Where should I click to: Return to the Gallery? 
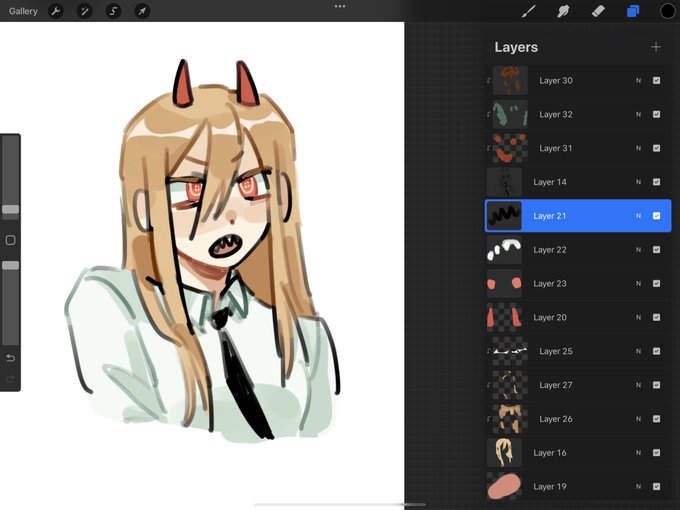pos(23,11)
